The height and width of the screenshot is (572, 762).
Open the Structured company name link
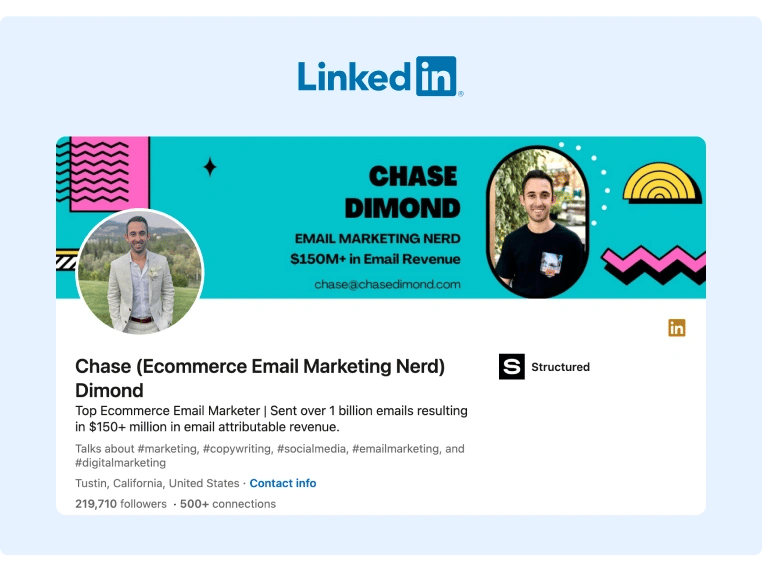coord(560,367)
